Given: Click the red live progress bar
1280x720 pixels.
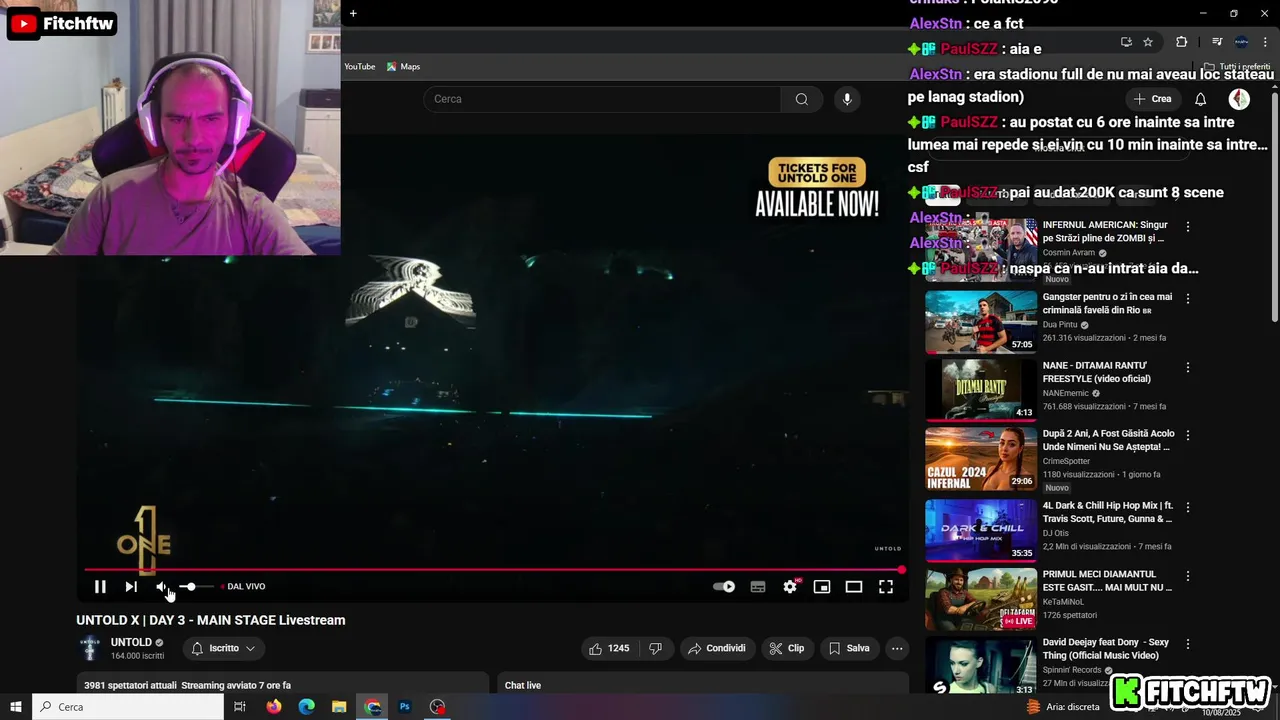Looking at the screenshot, I should click(494, 570).
